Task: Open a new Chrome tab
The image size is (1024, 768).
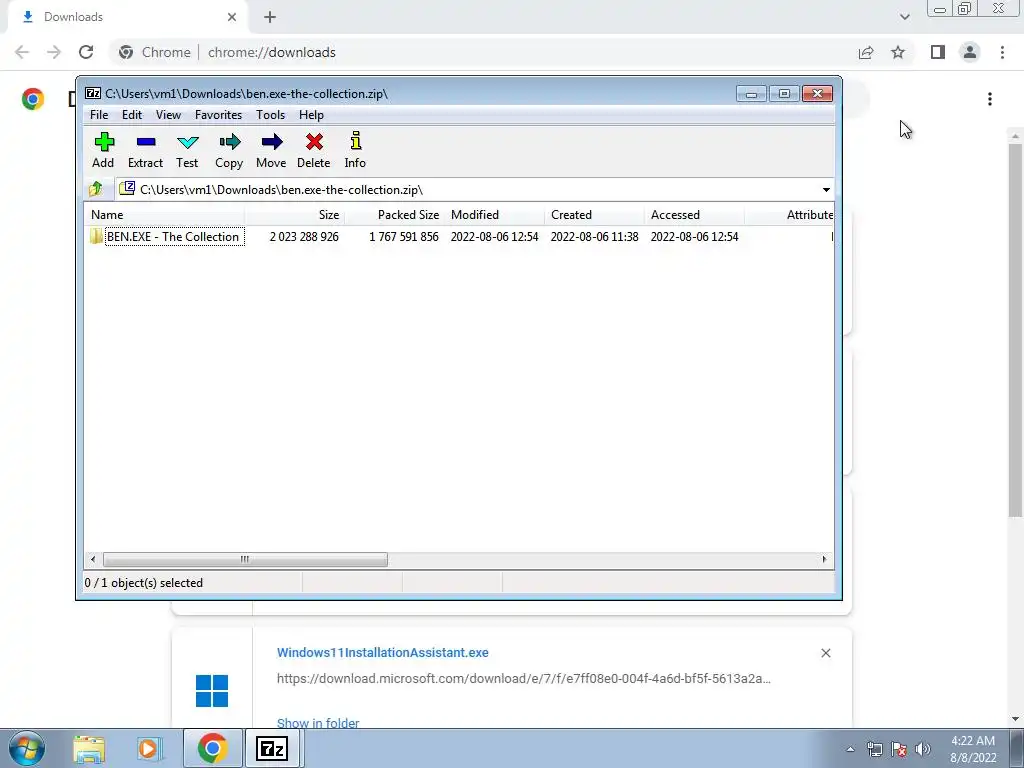Action: [270, 18]
